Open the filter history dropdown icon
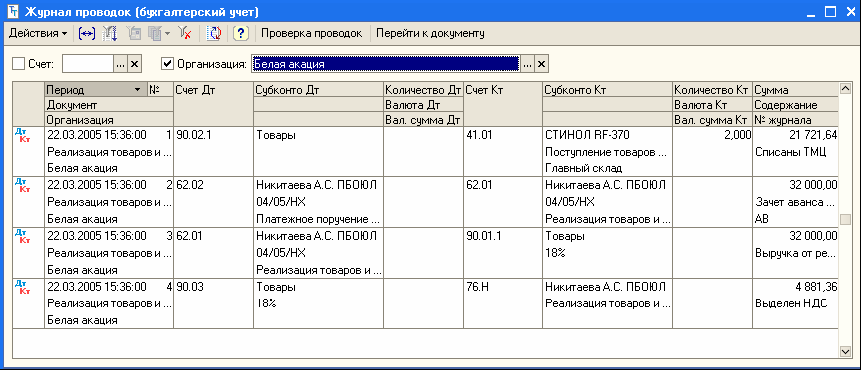 159,33
